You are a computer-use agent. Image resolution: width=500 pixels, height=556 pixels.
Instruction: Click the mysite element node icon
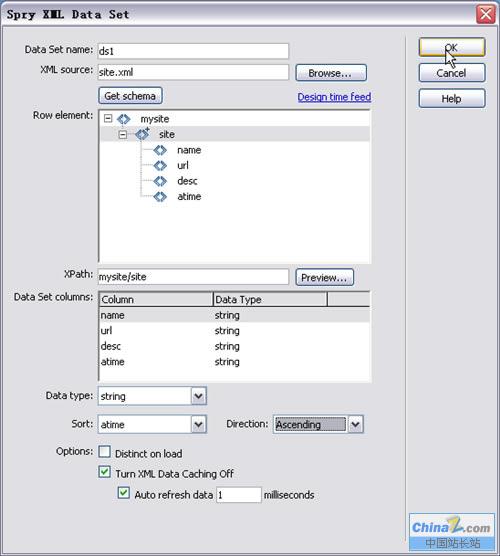[x=123, y=119]
